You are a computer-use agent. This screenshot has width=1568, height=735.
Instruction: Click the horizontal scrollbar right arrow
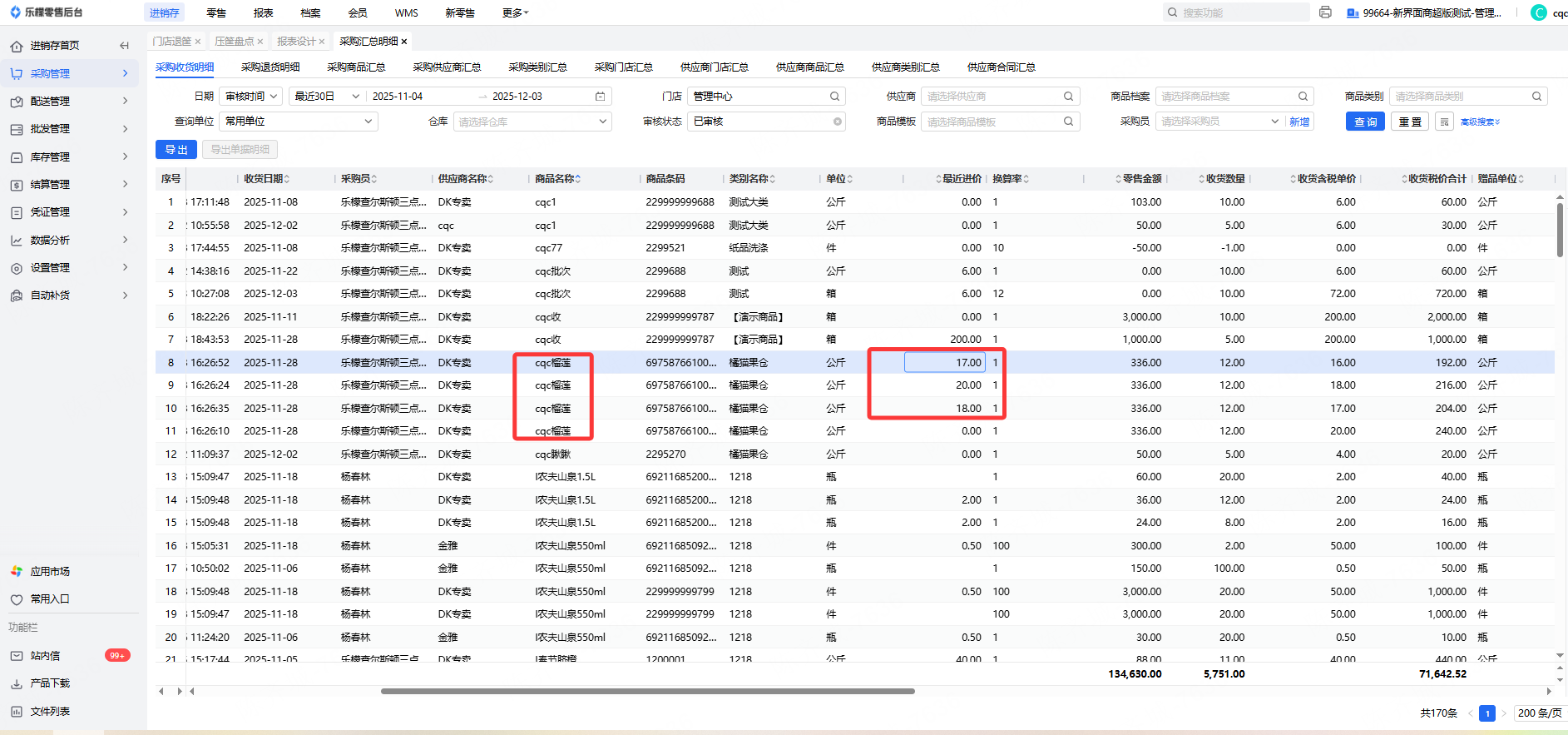tap(1549, 691)
